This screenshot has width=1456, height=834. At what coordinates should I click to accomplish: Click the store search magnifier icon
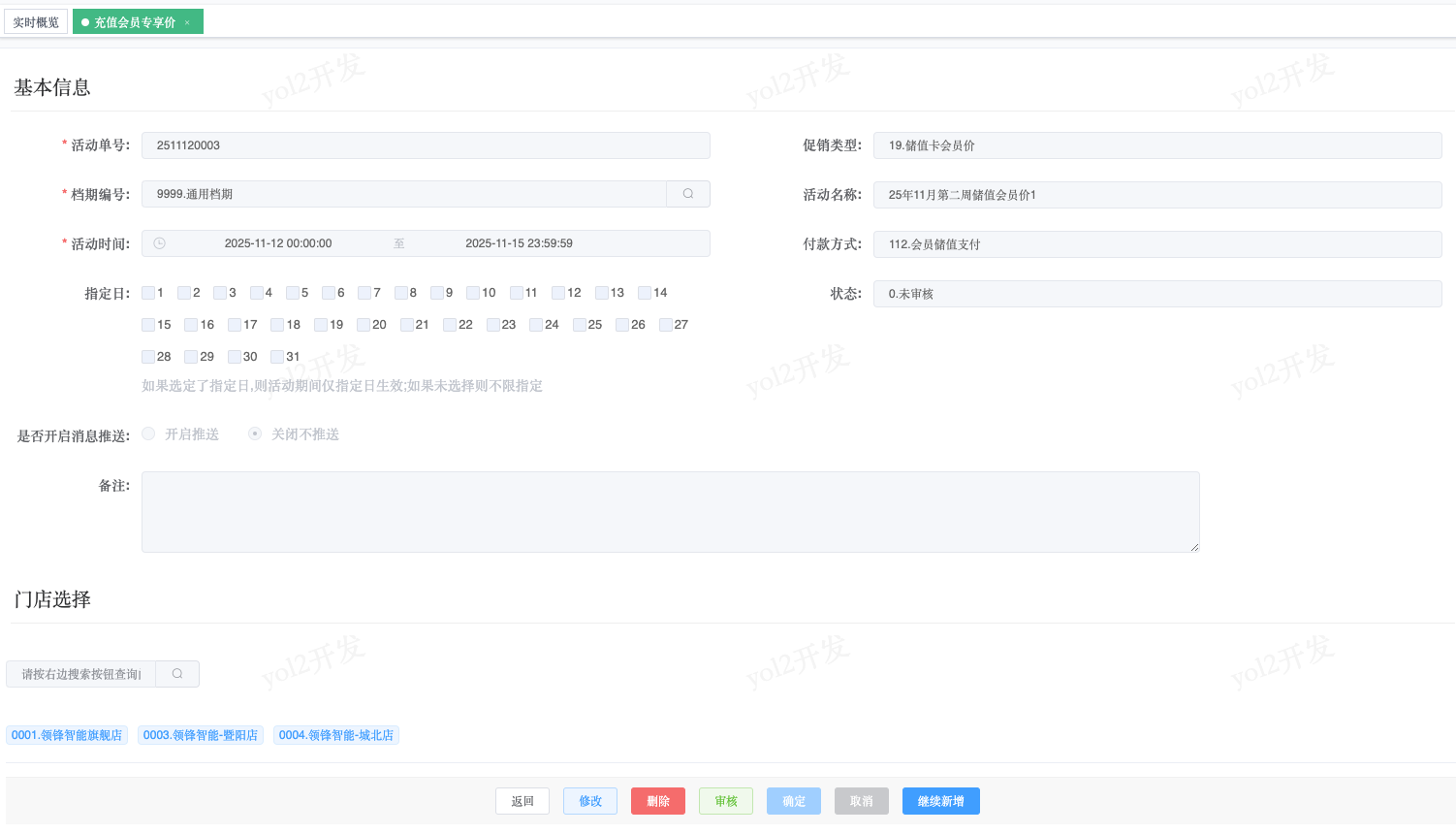pyautogui.click(x=177, y=674)
